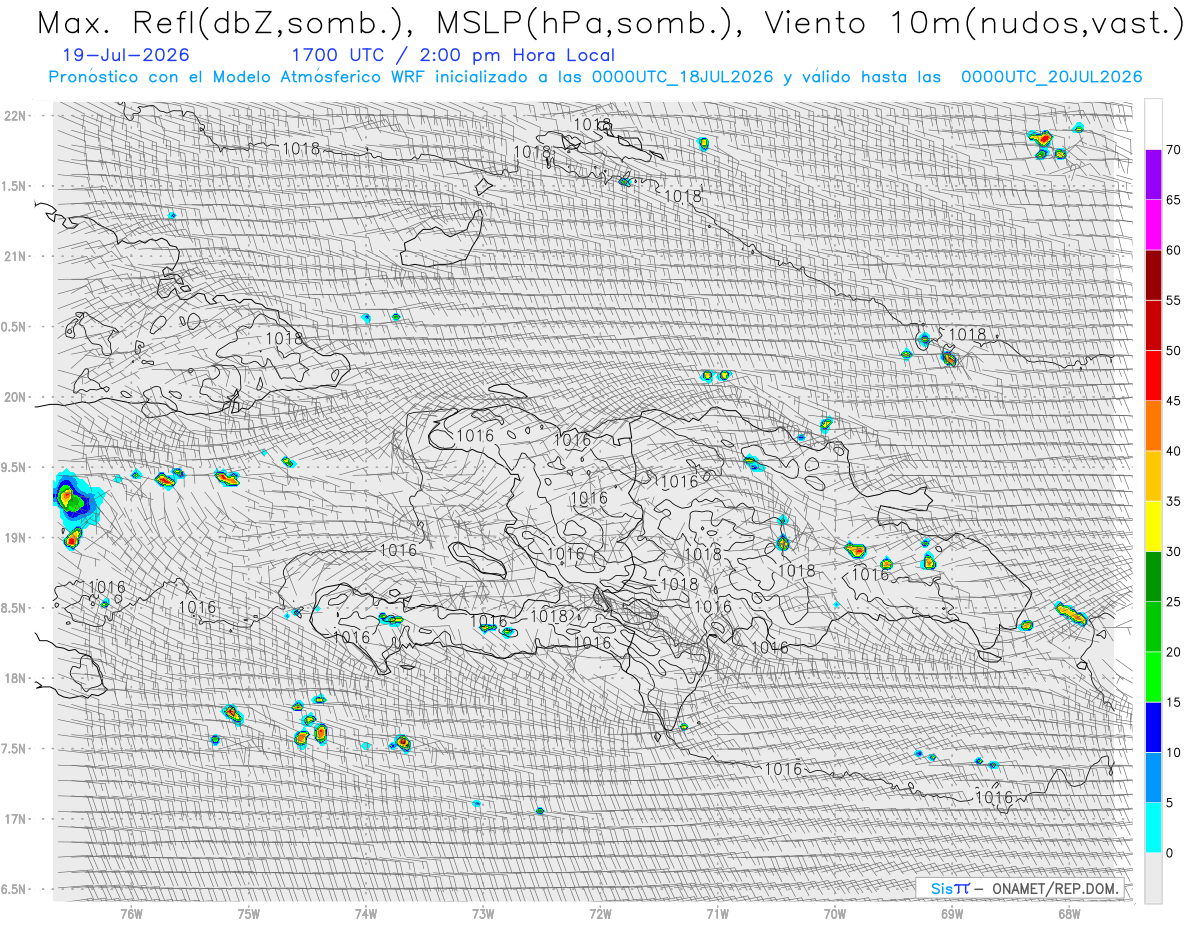Click the colorbar value 50

click(x=1173, y=351)
